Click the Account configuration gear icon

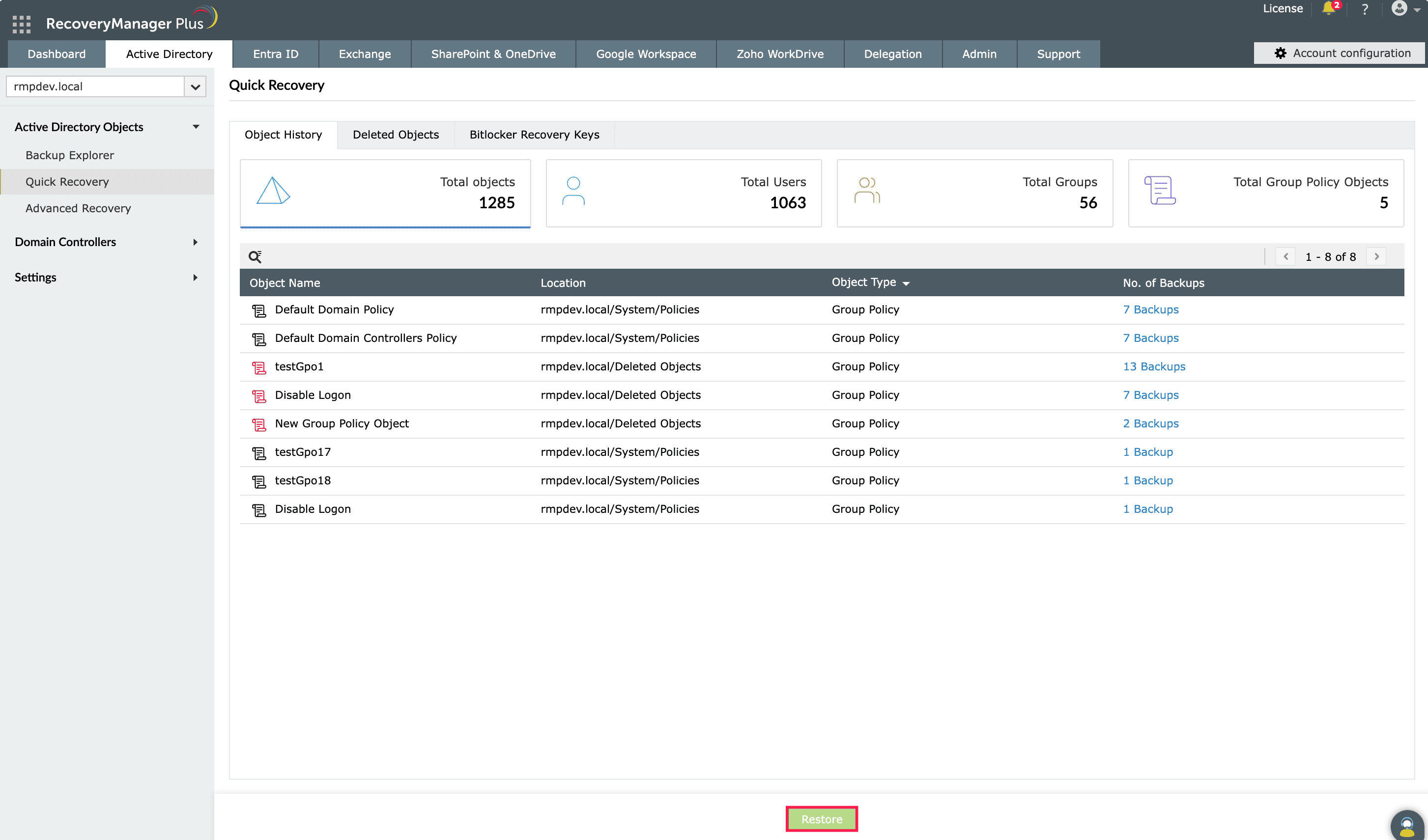point(1281,53)
